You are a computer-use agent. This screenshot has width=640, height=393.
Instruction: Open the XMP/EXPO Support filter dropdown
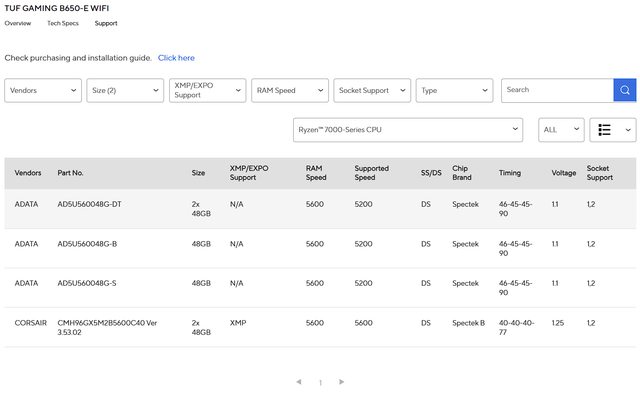(x=207, y=91)
